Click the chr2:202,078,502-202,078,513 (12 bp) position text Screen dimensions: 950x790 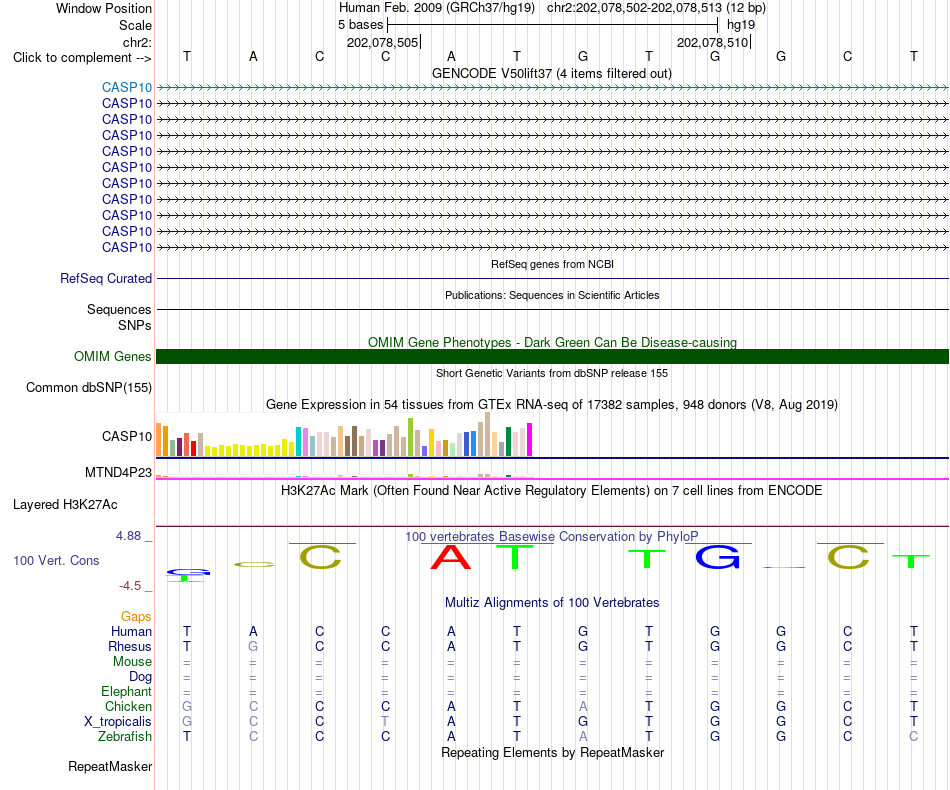[x=656, y=8]
